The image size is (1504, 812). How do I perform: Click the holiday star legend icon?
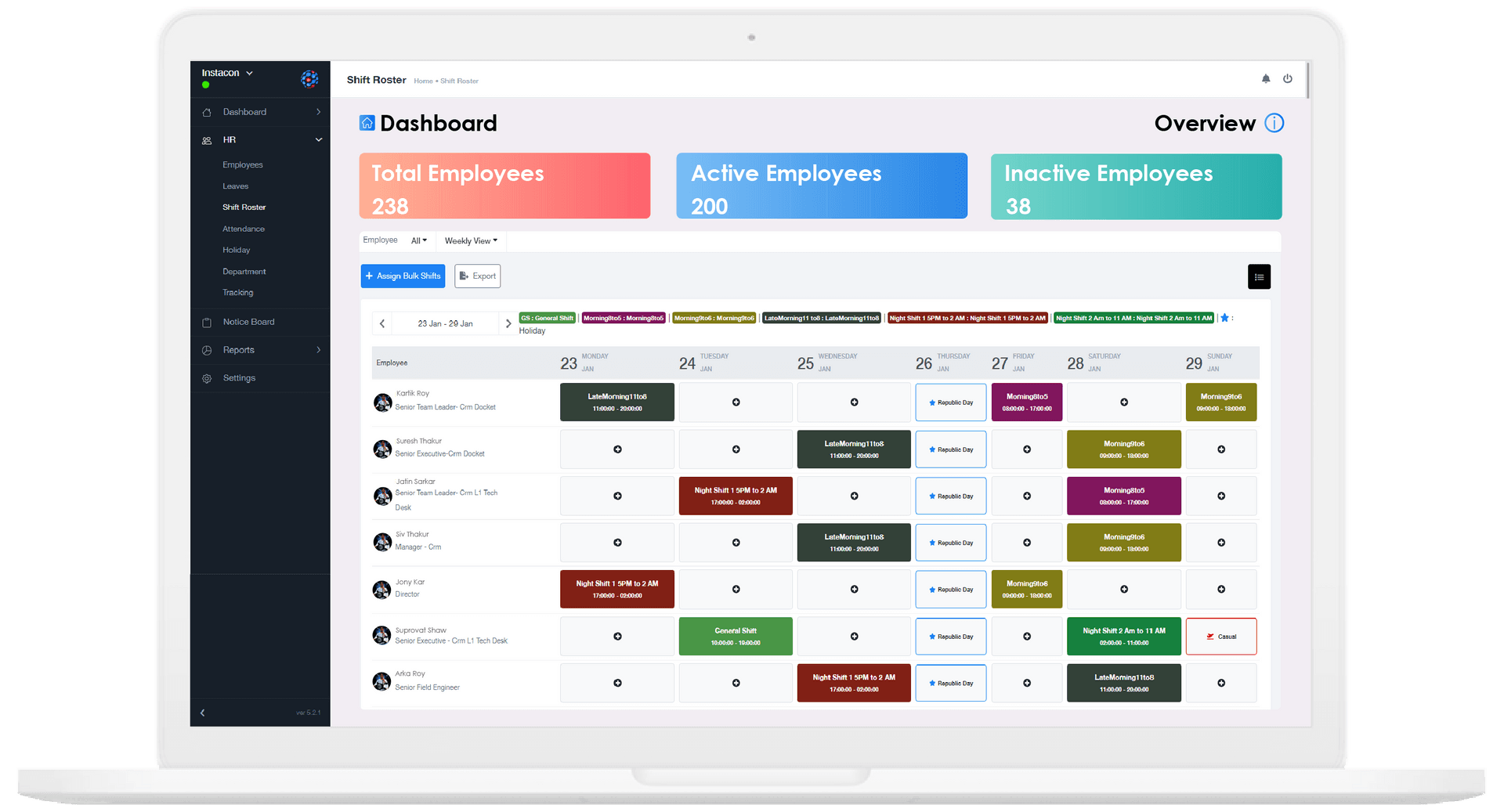tap(1224, 318)
